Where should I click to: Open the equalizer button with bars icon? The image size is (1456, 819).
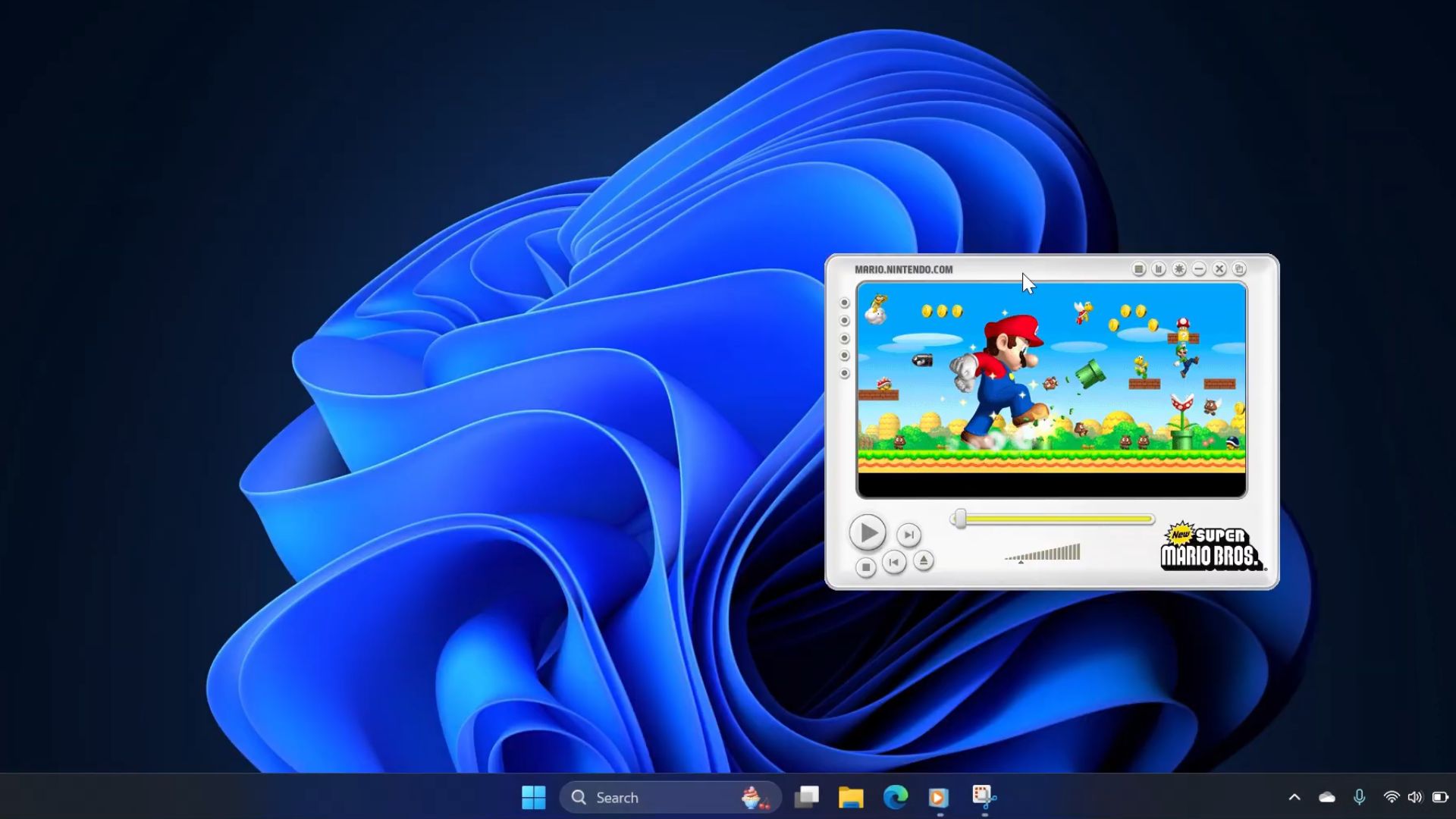coord(1159,269)
